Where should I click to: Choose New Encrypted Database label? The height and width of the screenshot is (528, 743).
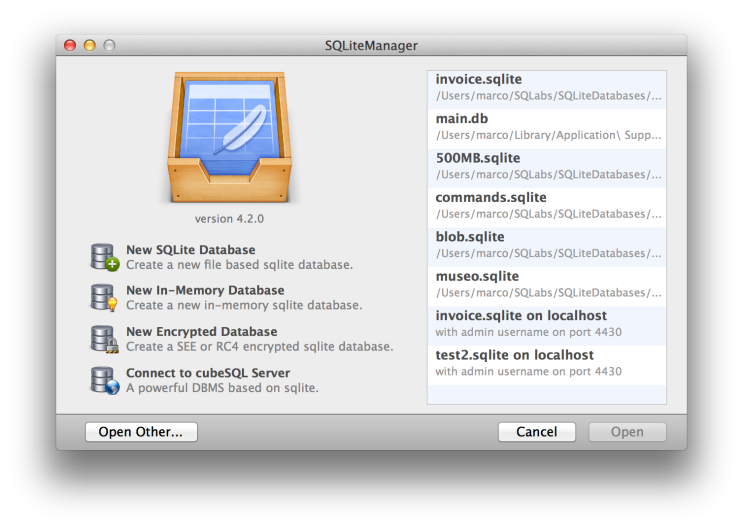pos(202,331)
